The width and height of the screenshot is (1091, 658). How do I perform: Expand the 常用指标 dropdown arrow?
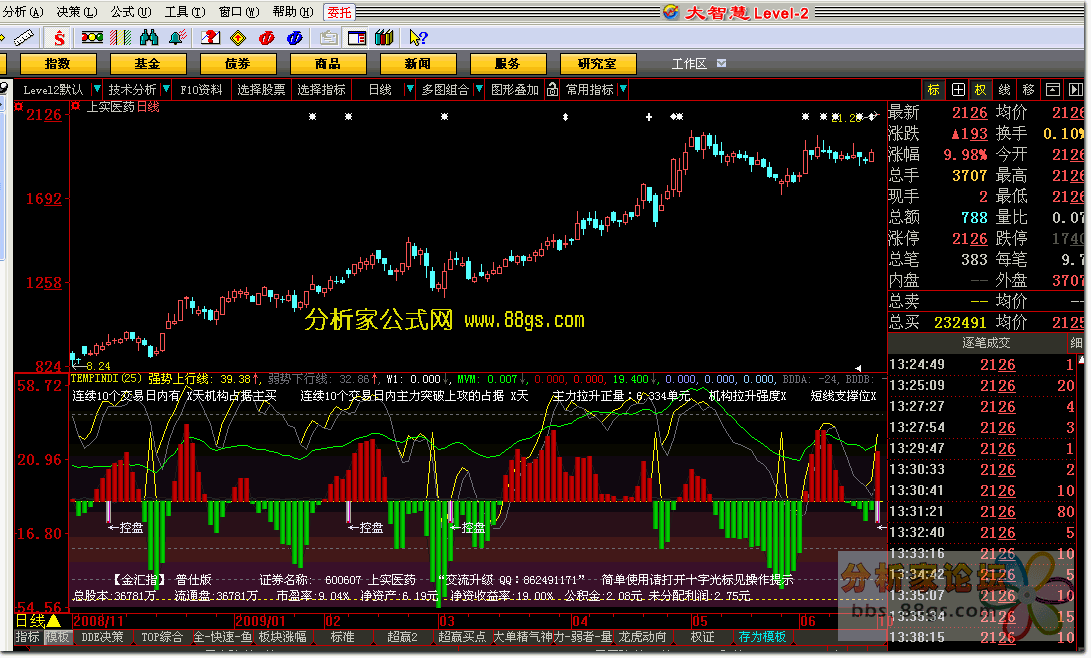(x=623, y=90)
